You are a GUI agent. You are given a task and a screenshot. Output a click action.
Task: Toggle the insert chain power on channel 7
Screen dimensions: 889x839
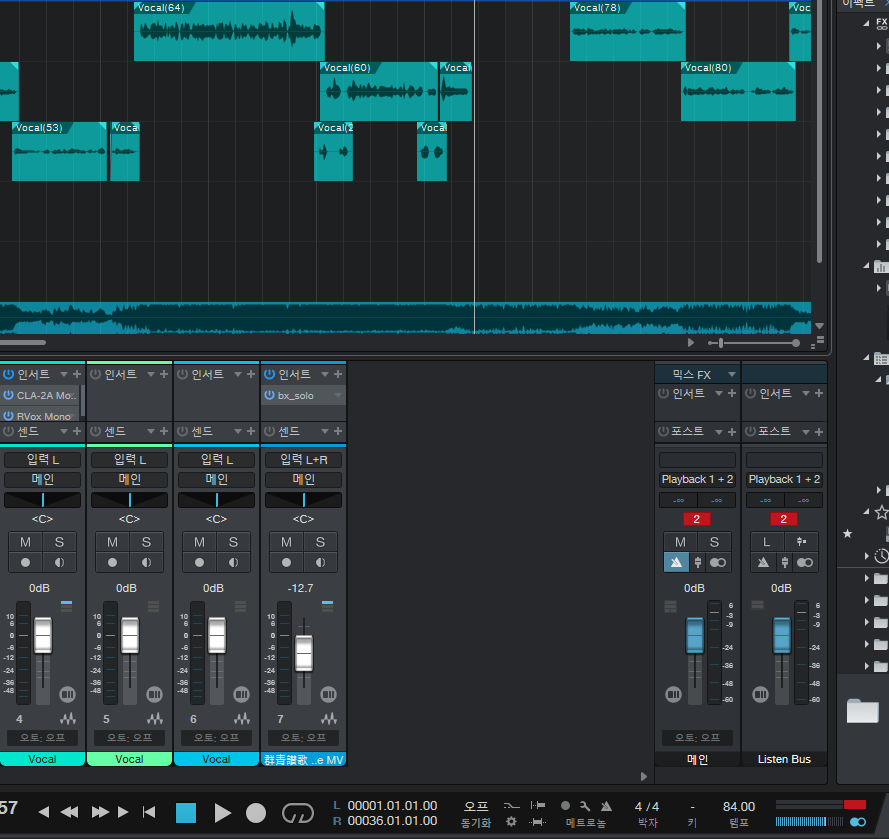coord(269,374)
